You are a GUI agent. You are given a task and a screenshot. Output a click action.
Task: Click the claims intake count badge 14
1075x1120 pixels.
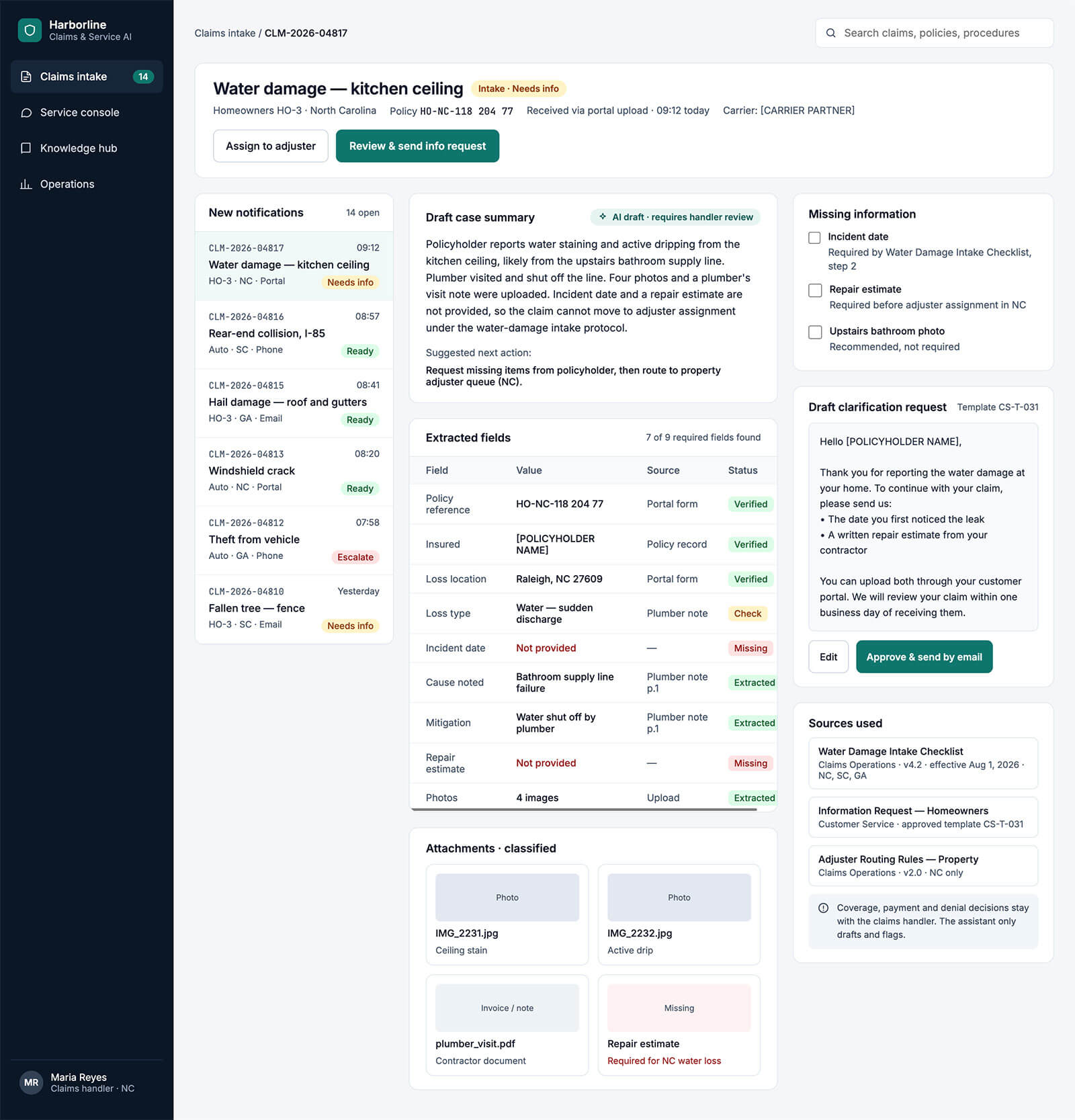point(143,77)
